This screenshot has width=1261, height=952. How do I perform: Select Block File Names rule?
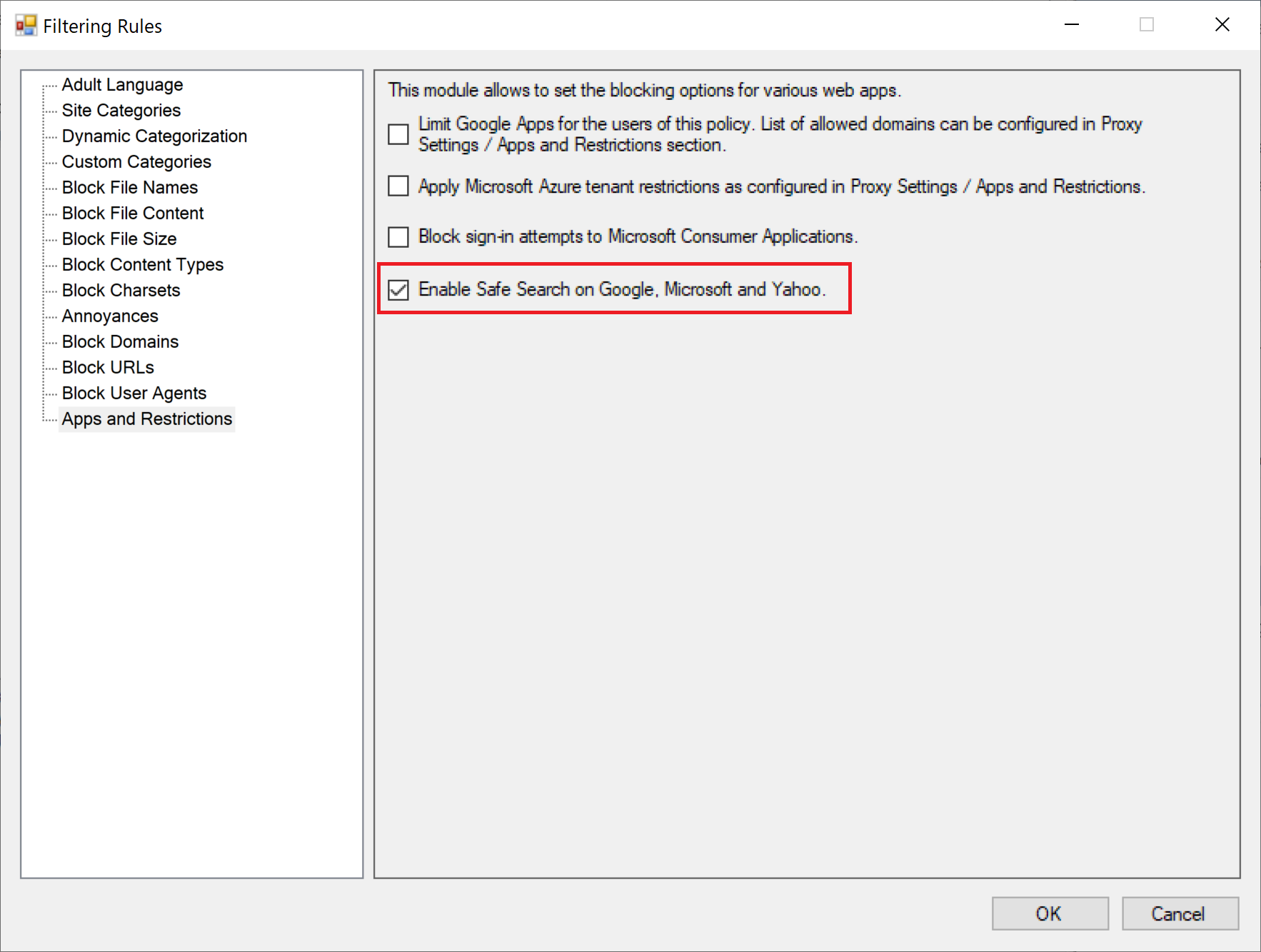point(129,188)
